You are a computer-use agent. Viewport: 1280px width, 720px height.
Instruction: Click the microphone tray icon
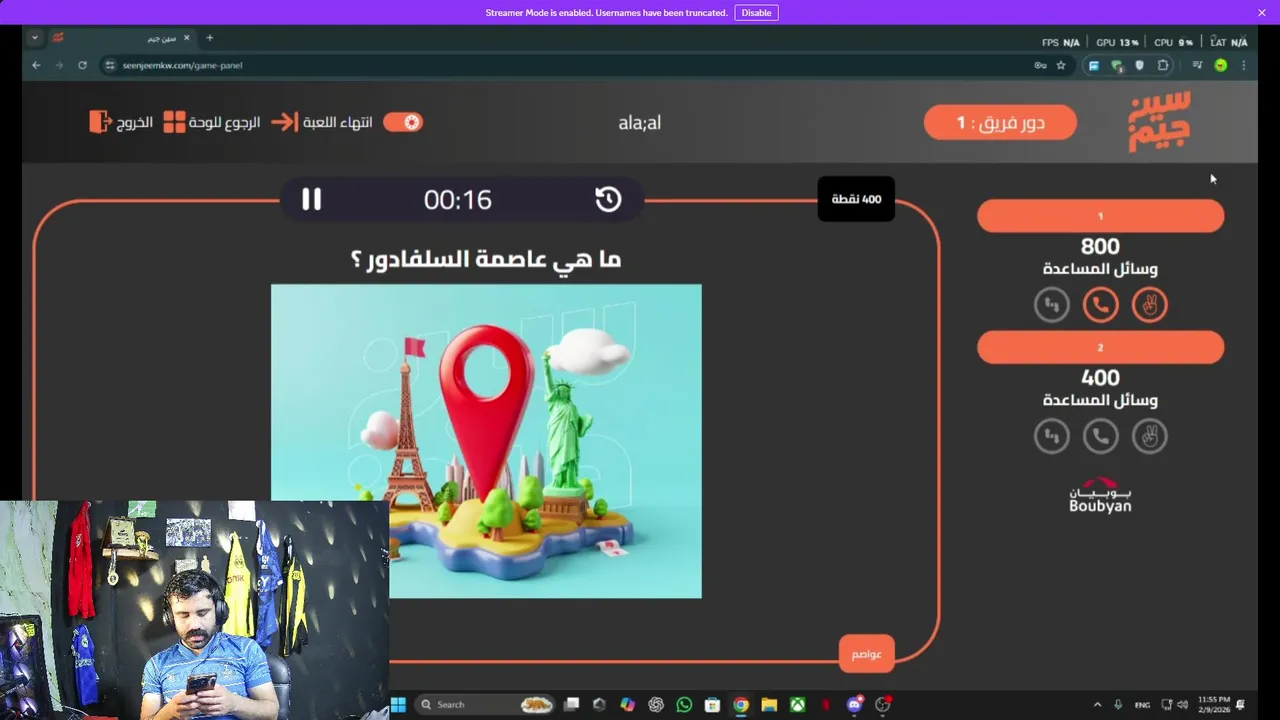pos(1118,704)
